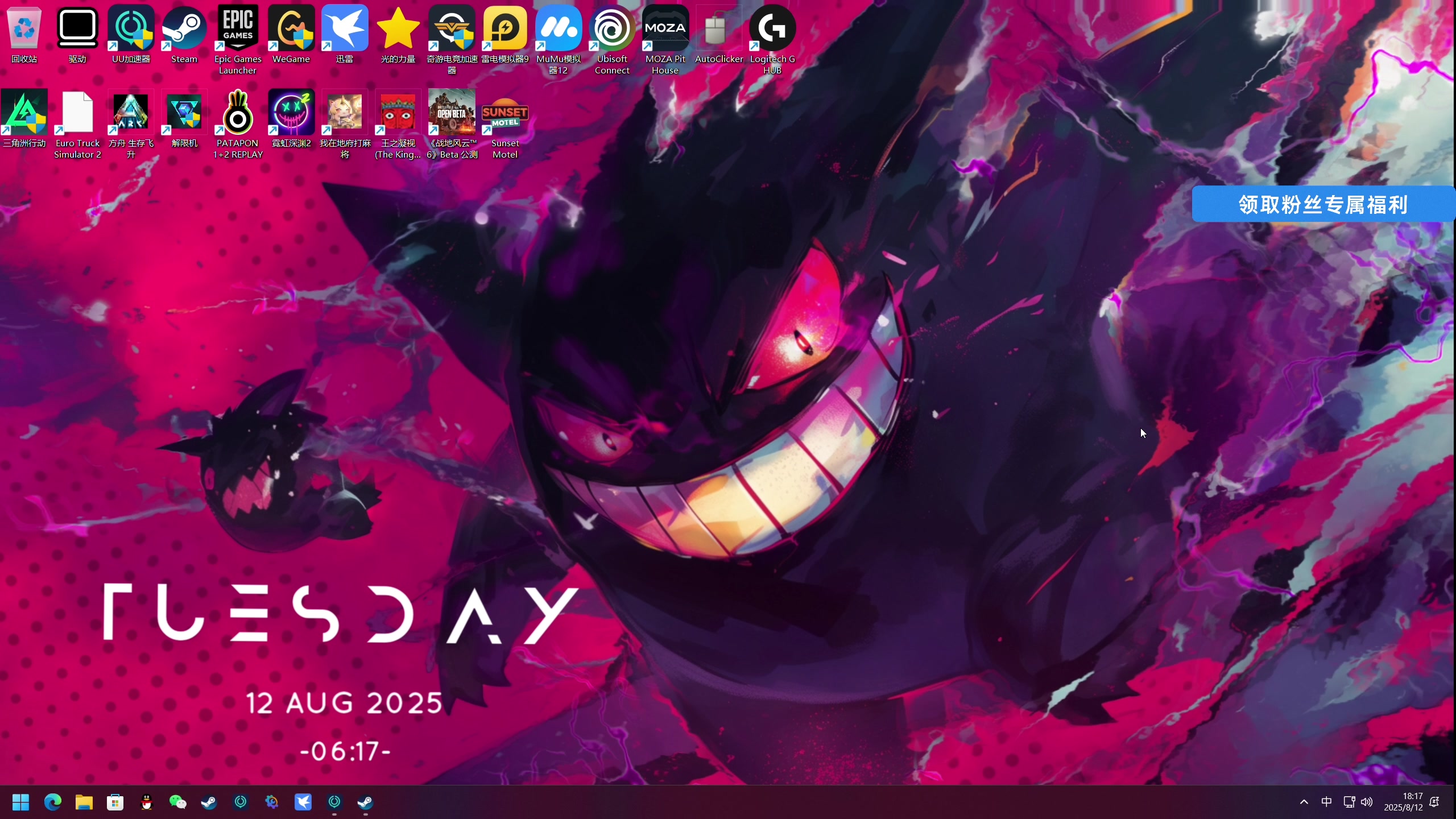Select the UU加速器 desktop shortcut
The image size is (1456, 819).
[x=131, y=35]
